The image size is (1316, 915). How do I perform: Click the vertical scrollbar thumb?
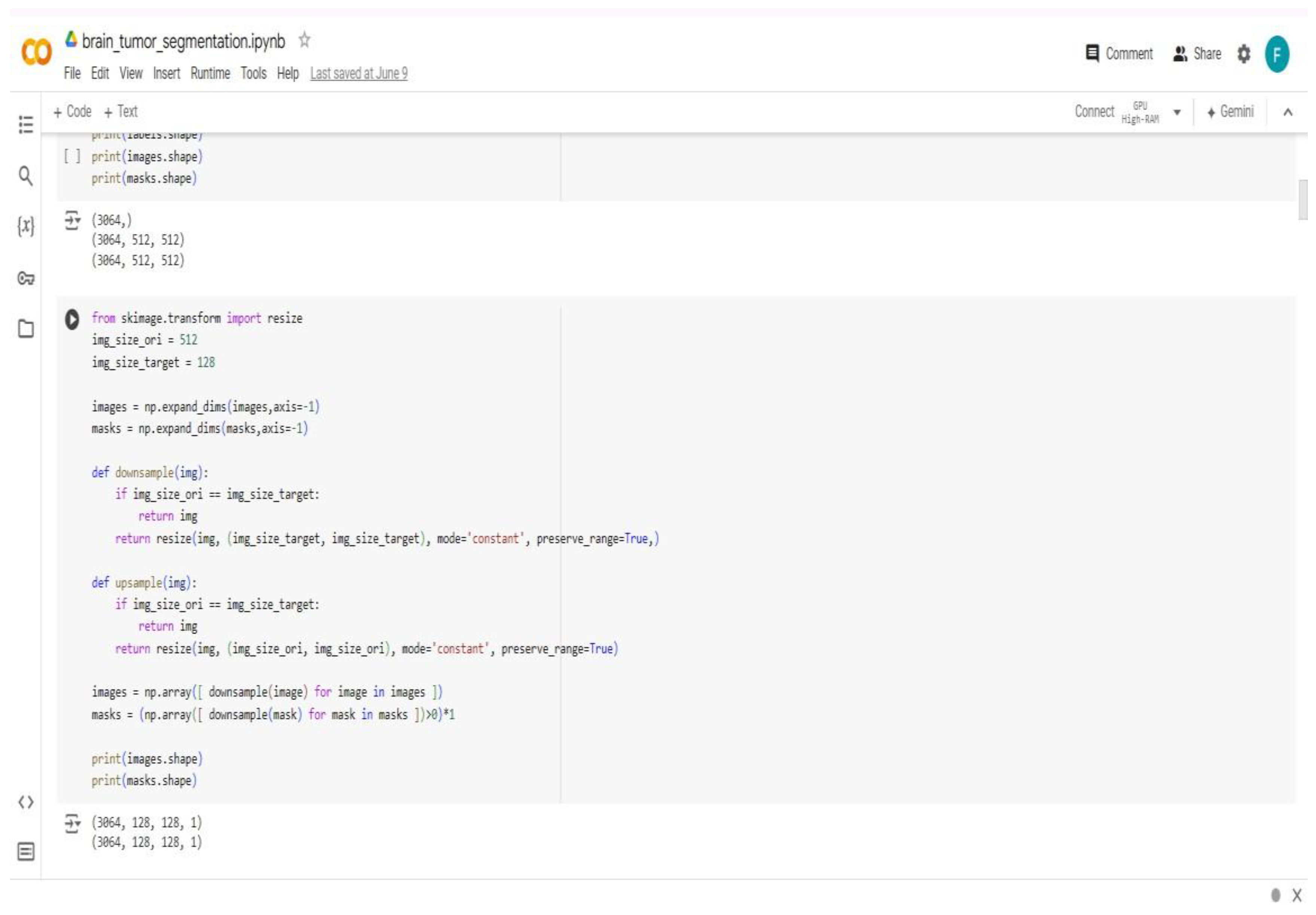(1302, 200)
